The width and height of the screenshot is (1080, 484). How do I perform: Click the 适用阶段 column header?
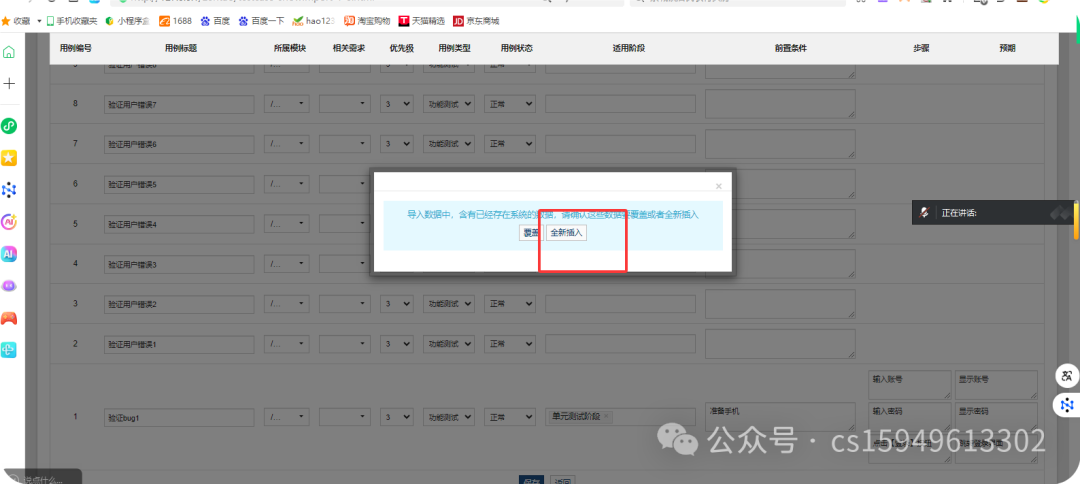628,49
